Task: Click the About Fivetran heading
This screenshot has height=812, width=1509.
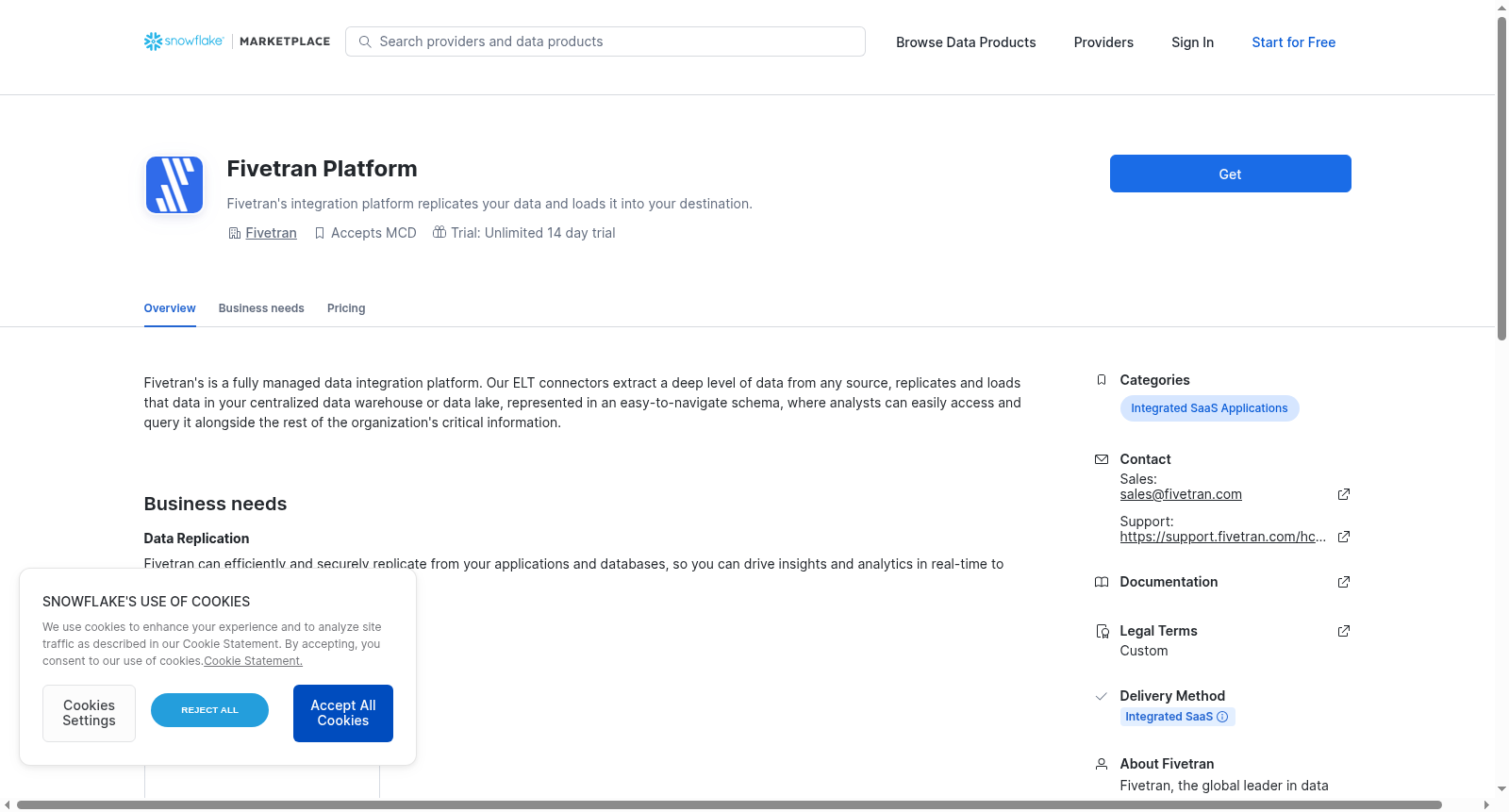Action: [1167, 764]
